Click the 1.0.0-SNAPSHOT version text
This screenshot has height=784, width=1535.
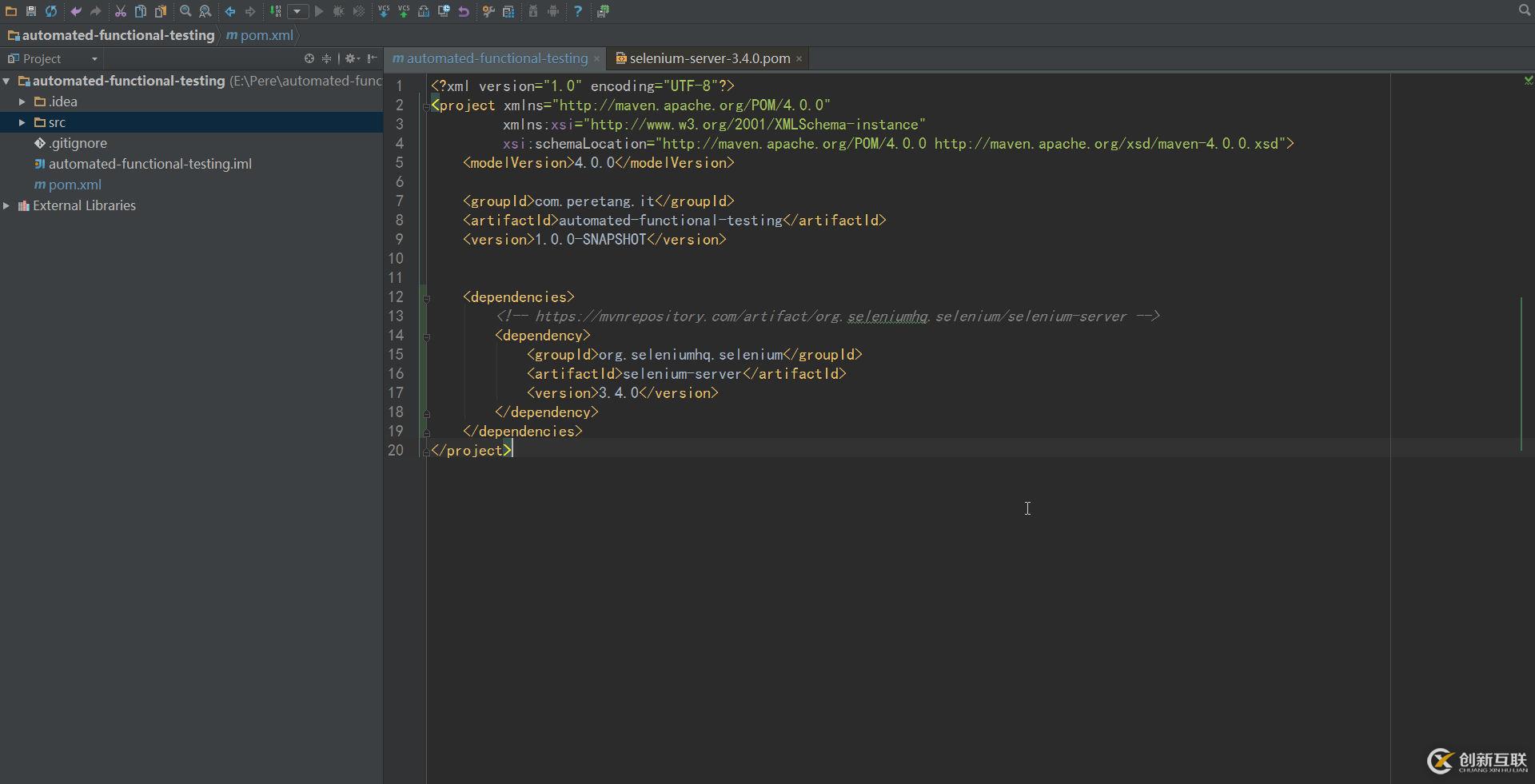point(591,240)
